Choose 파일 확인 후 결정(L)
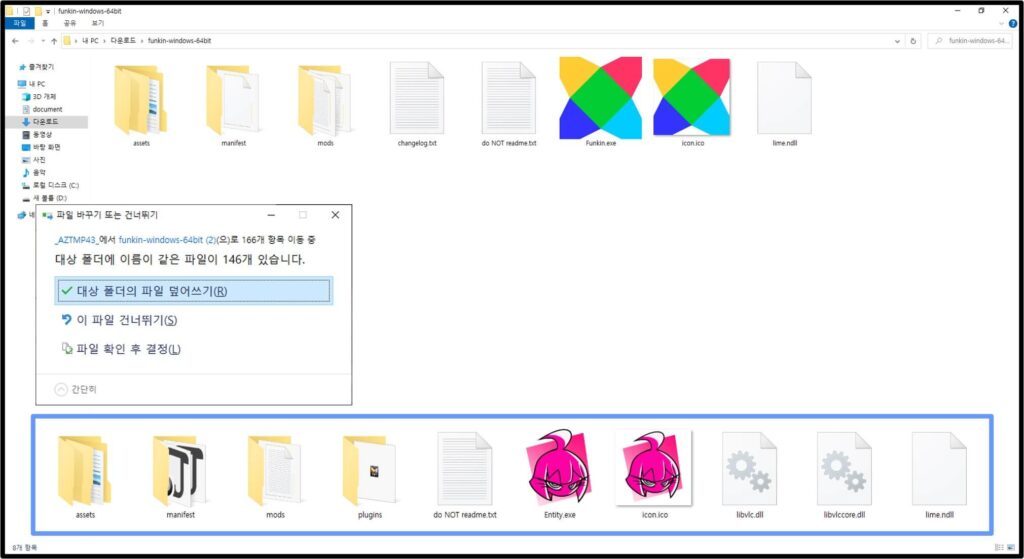Viewport: 1024px width, 559px height. [121, 349]
